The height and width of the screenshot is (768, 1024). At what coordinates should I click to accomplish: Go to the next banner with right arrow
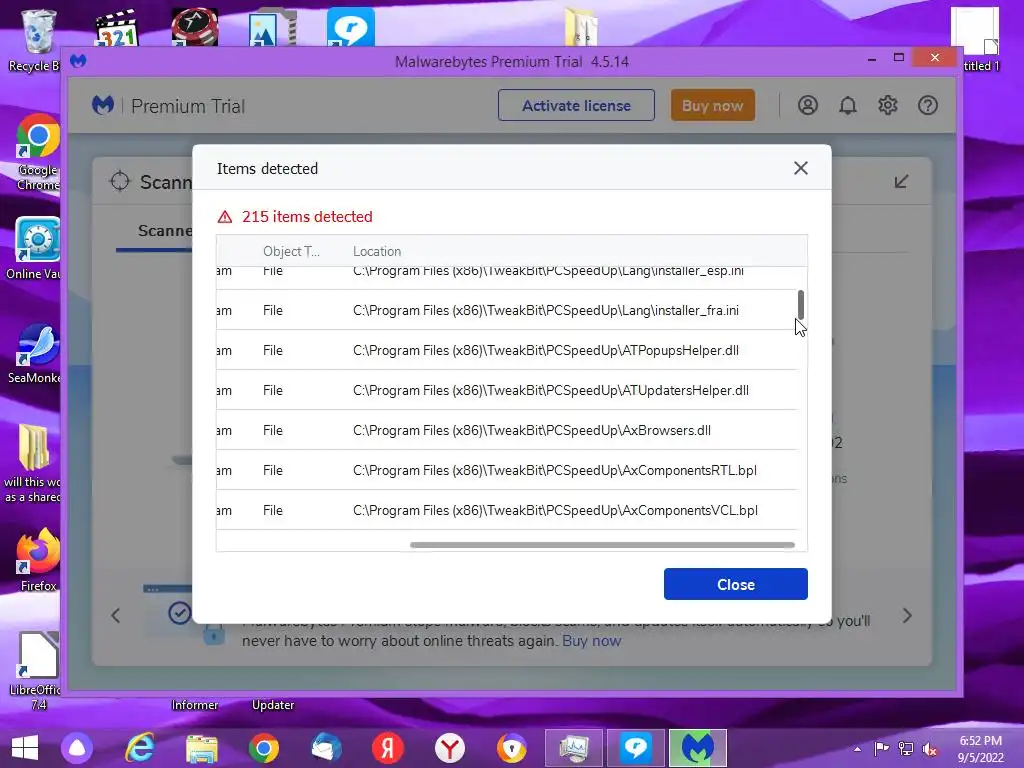click(x=906, y=615)
